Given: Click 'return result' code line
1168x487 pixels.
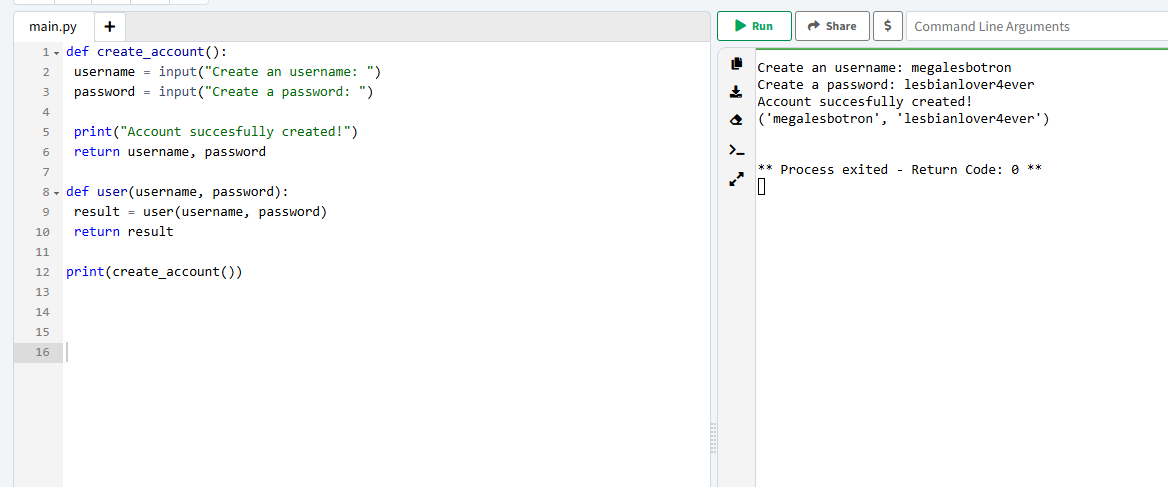Looking at the screenshot, I should pyautogui.click(x=123, y=232).
